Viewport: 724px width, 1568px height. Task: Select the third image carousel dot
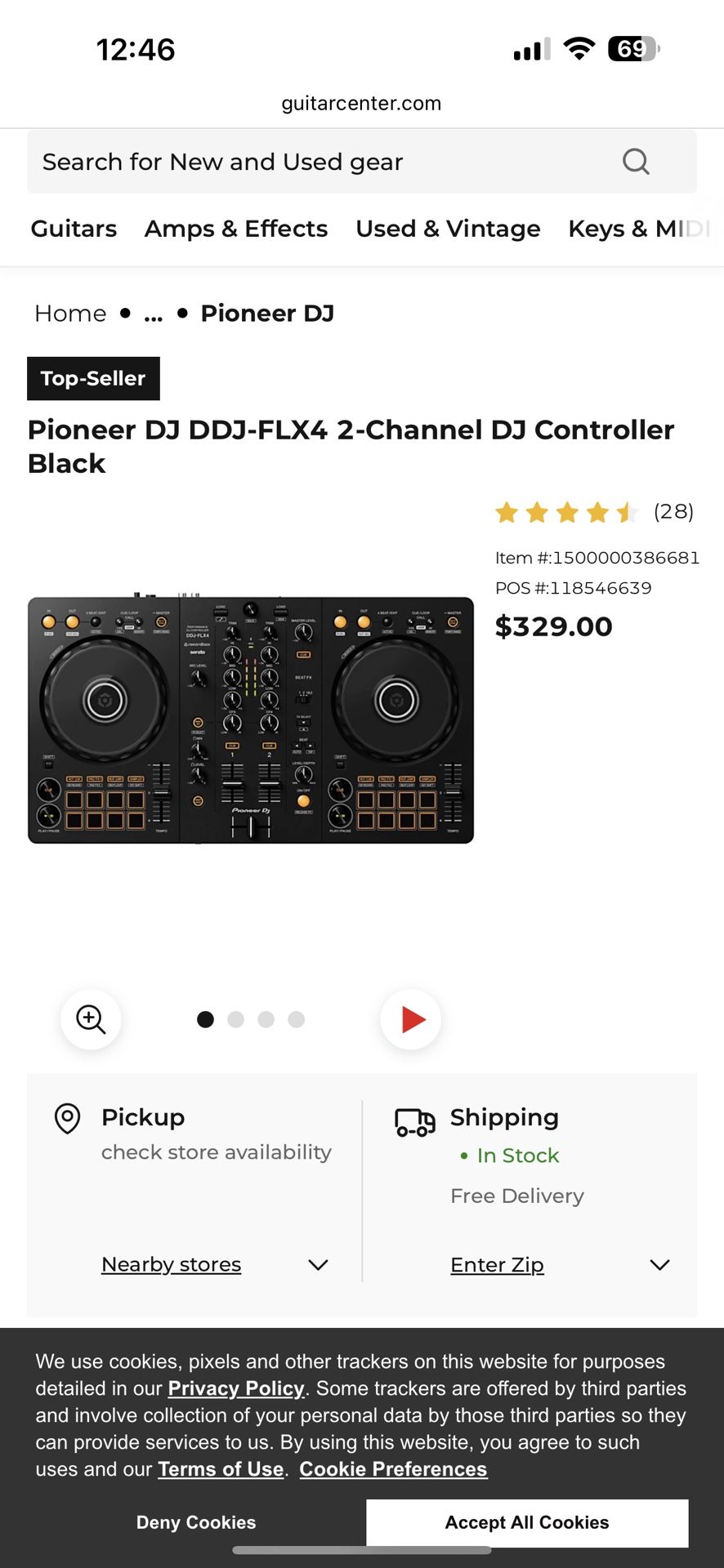click(266, 1019)
